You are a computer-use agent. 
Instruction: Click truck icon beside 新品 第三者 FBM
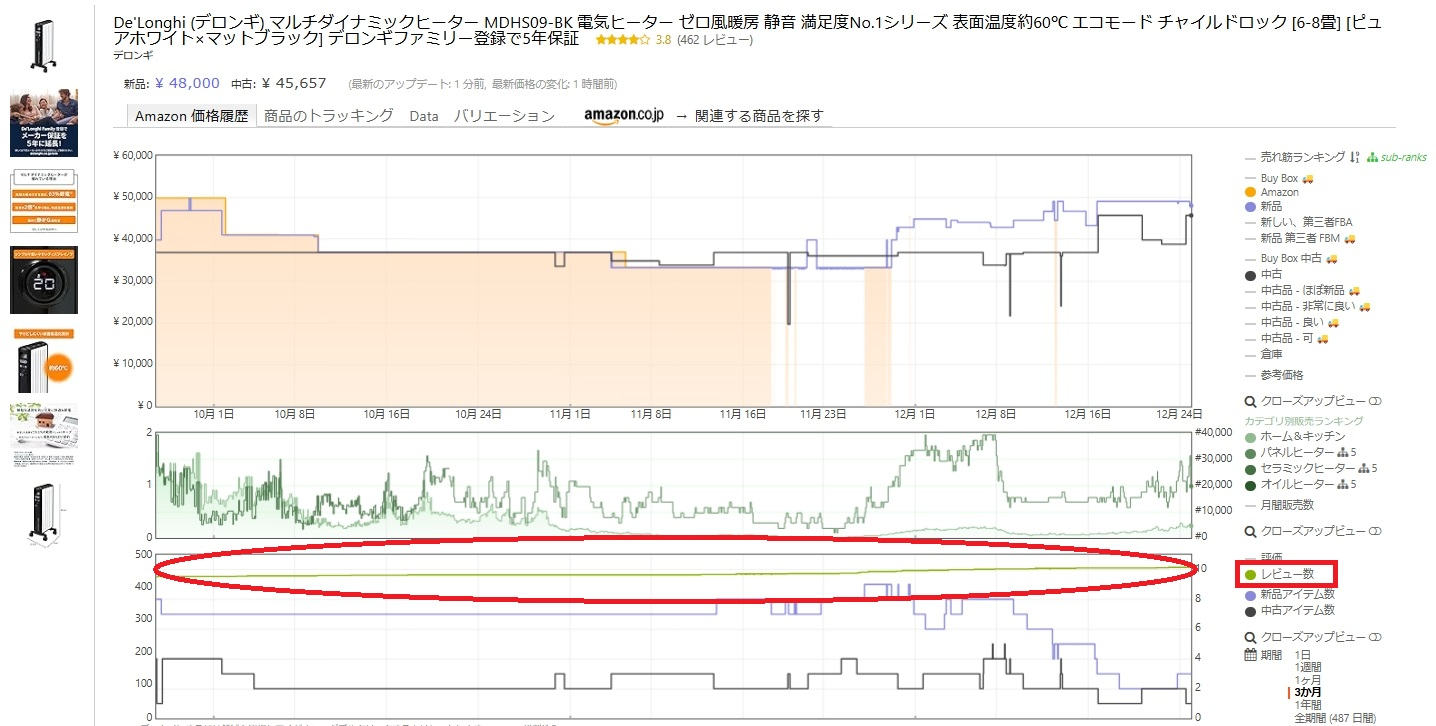tap(1349, 238)
